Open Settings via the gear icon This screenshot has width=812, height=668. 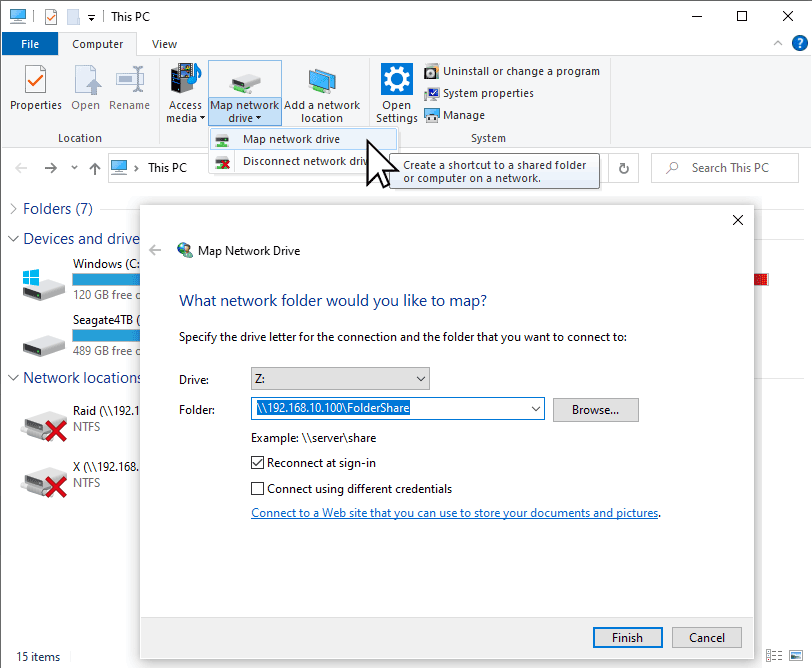coord(397,79)
